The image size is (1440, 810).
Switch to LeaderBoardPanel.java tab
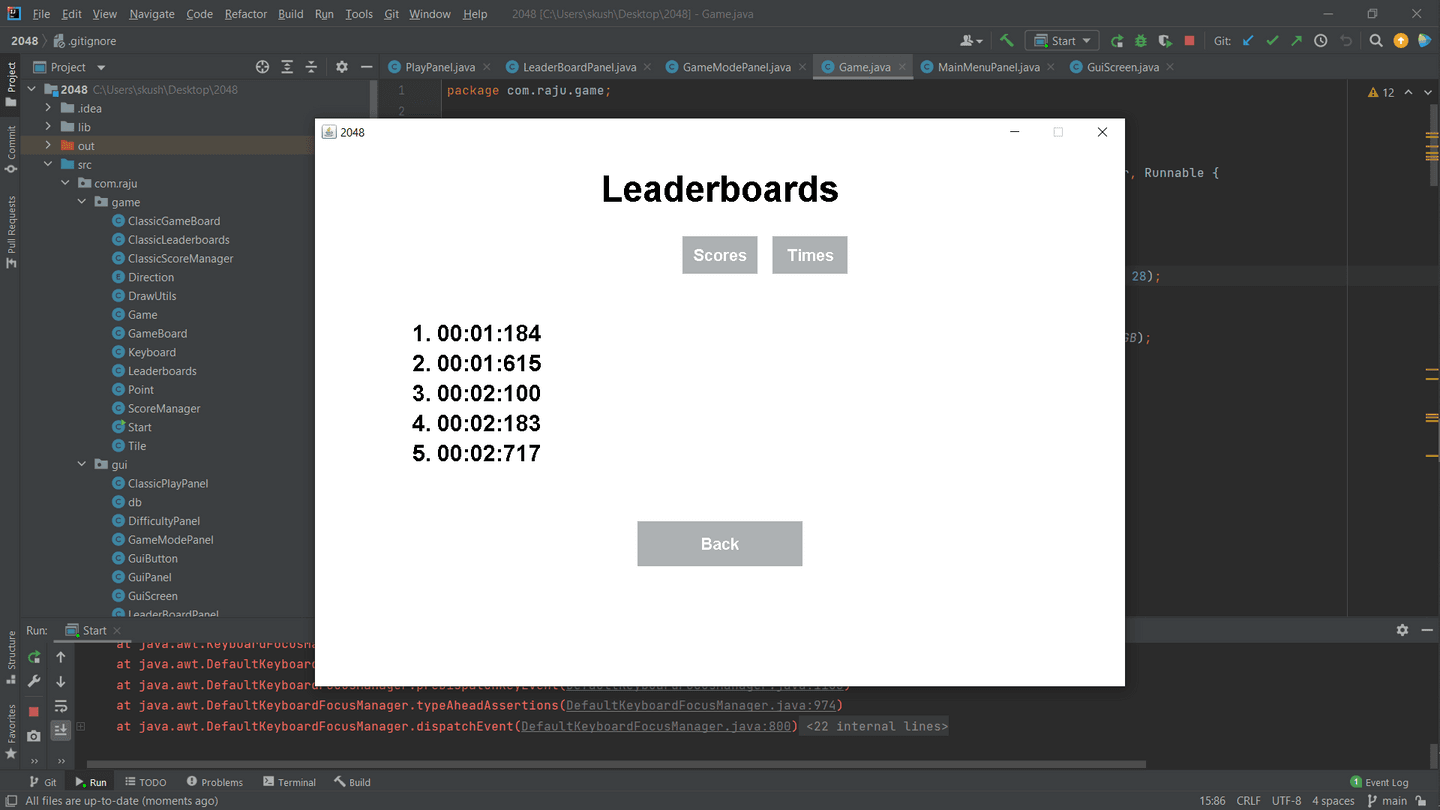coord(580,67)
